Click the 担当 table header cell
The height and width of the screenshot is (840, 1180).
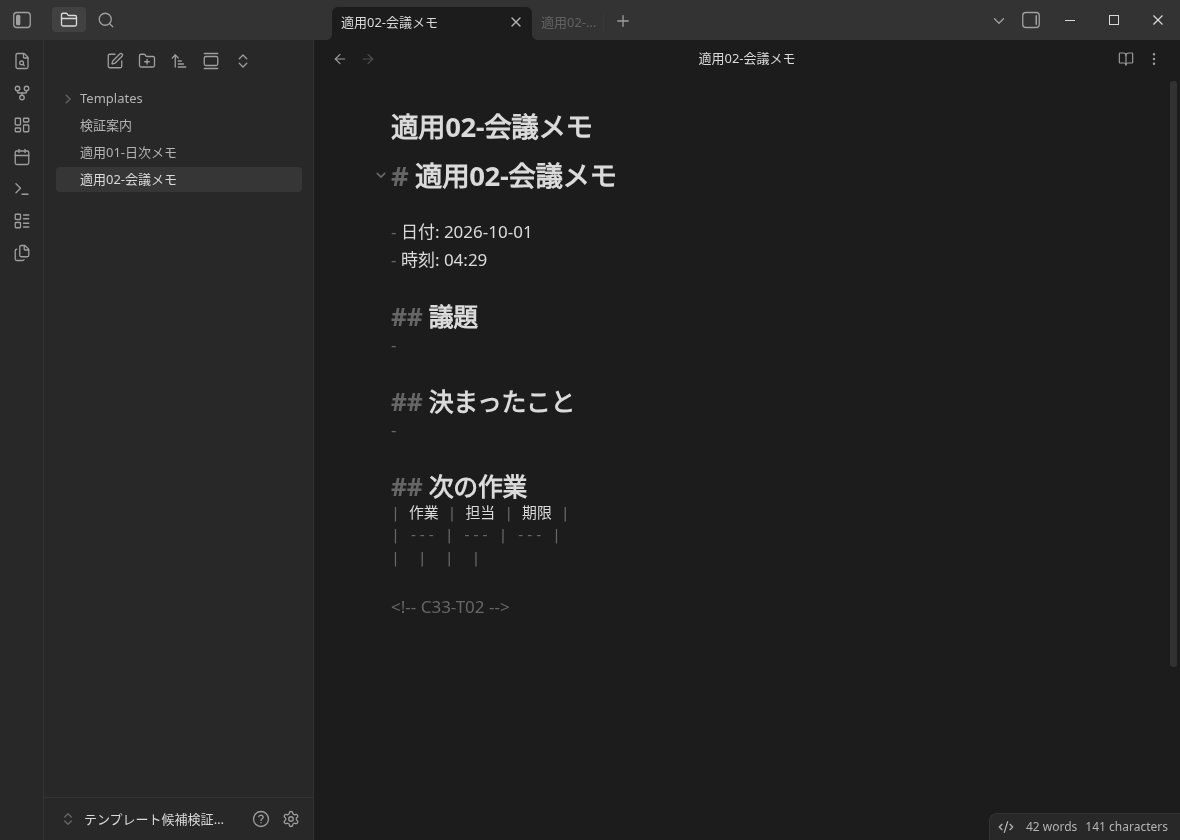click(x=480, y=513)
